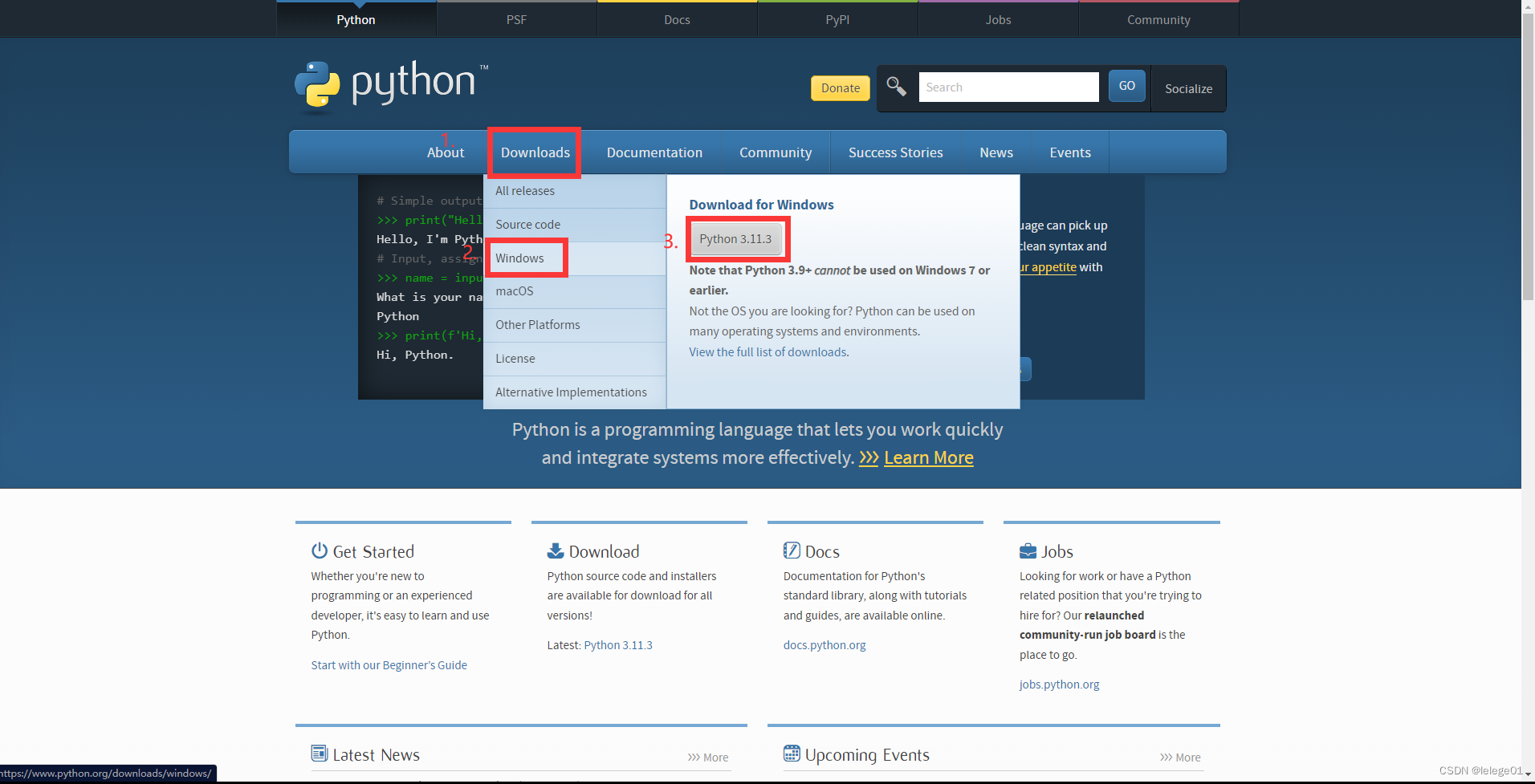Select All releases in Downloads menu
Viewport: 1535px width, 784px height.
pos(575,191)
